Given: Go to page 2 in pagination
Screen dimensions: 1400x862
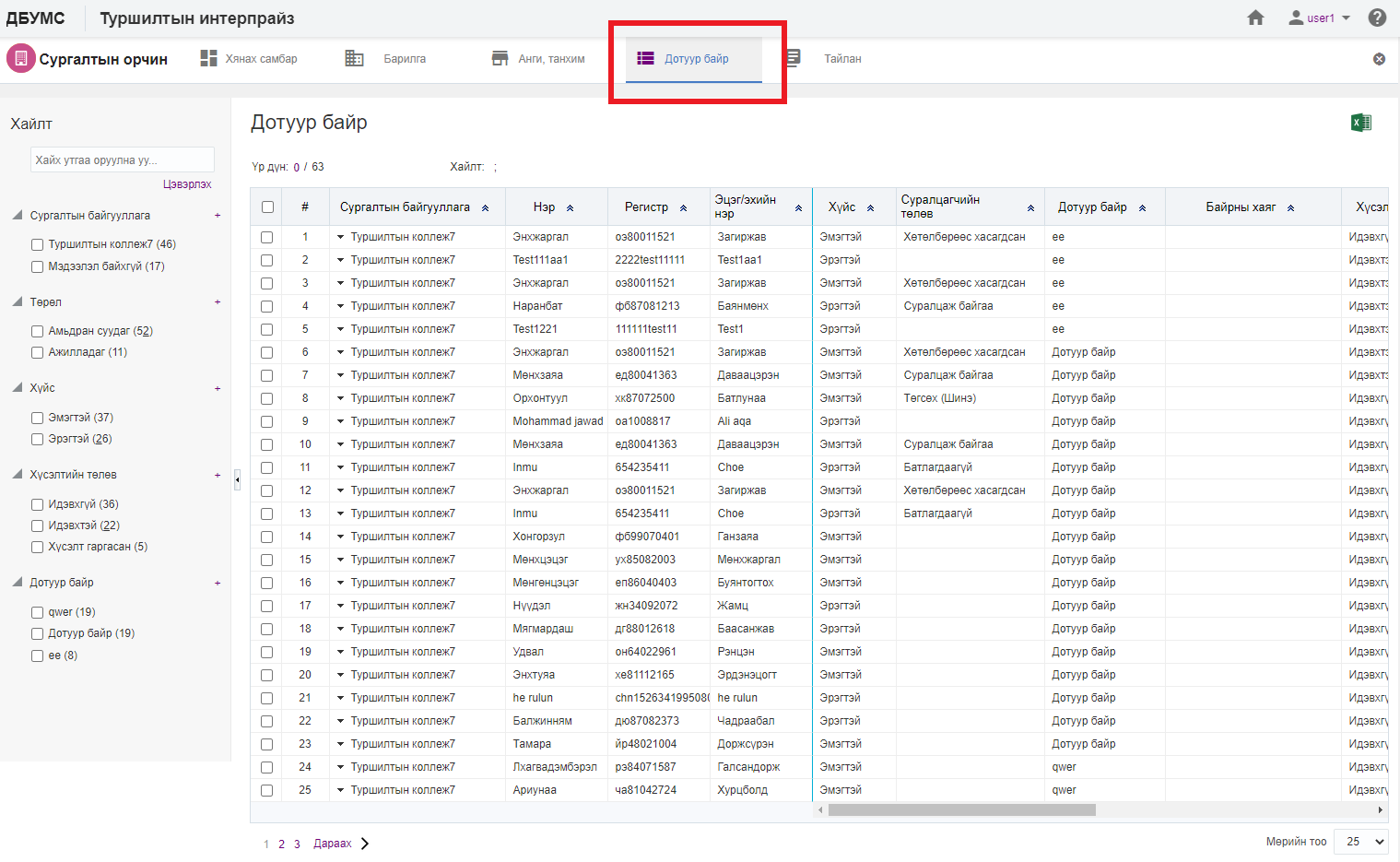Looking at the screenshot, I should [x=281, y=844].
